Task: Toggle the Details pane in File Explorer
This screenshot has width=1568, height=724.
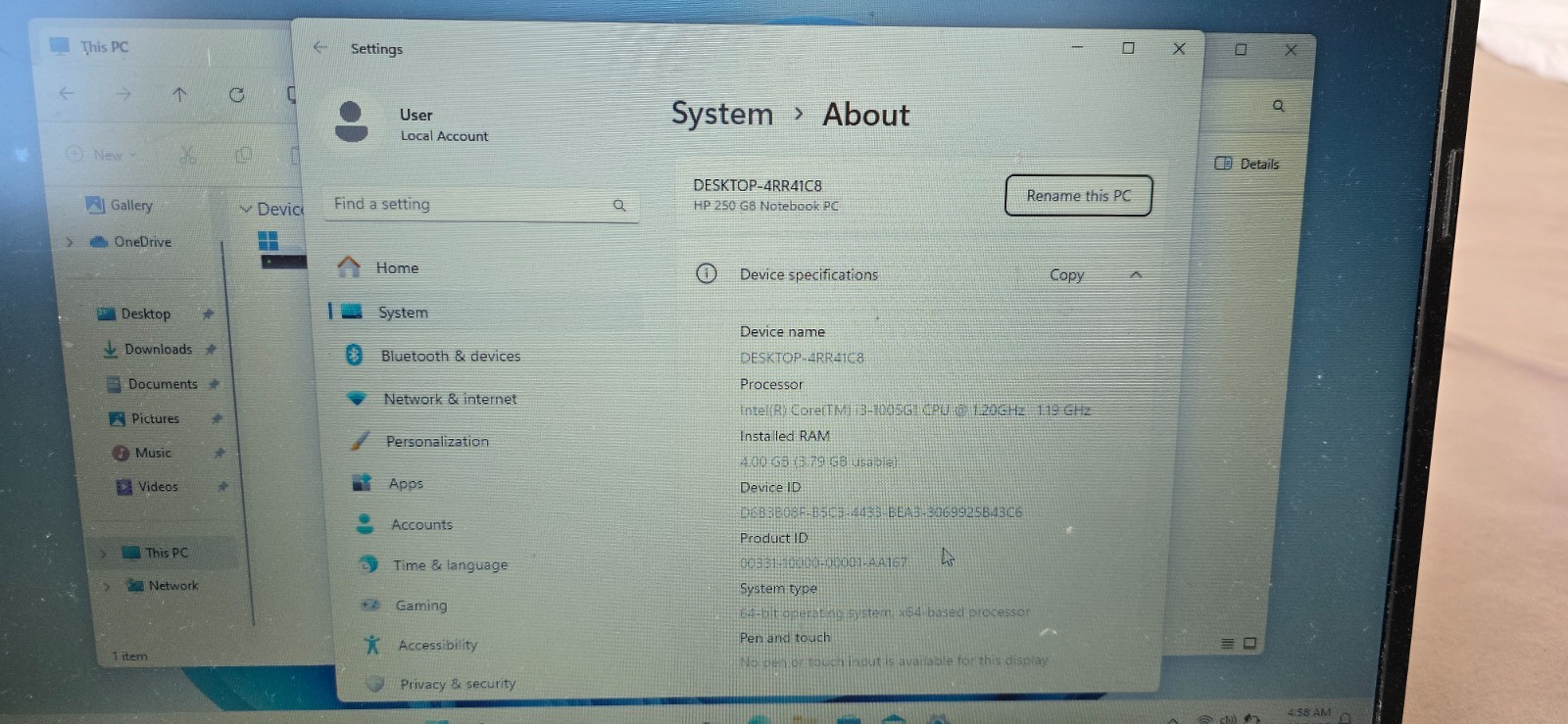Action: [1247, 164]
